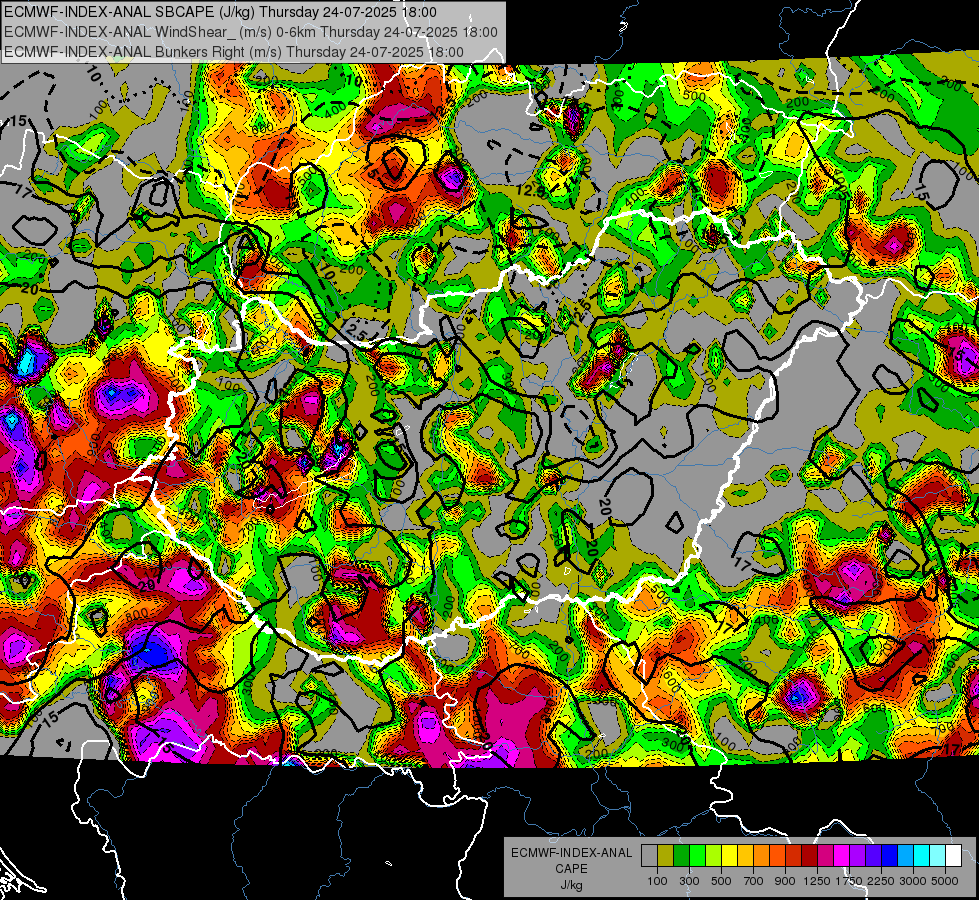Click the 300 tick label in the legend bar
The width and height of the screenshot is (979, 900).
coord(689,881)
